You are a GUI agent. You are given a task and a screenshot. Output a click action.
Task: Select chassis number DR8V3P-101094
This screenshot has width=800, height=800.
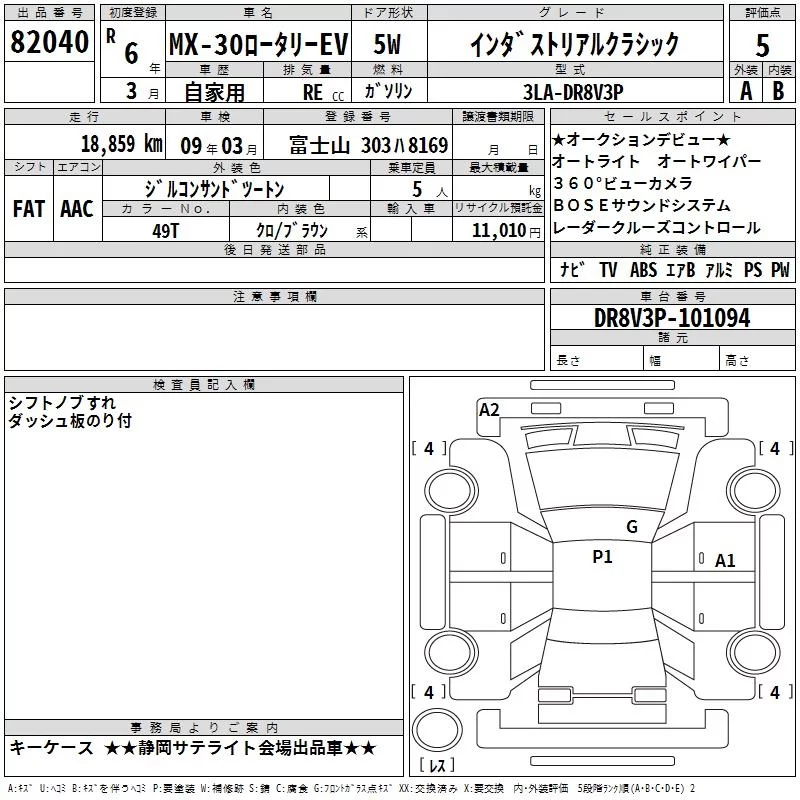pyautogui.click(x=672, y=318)
